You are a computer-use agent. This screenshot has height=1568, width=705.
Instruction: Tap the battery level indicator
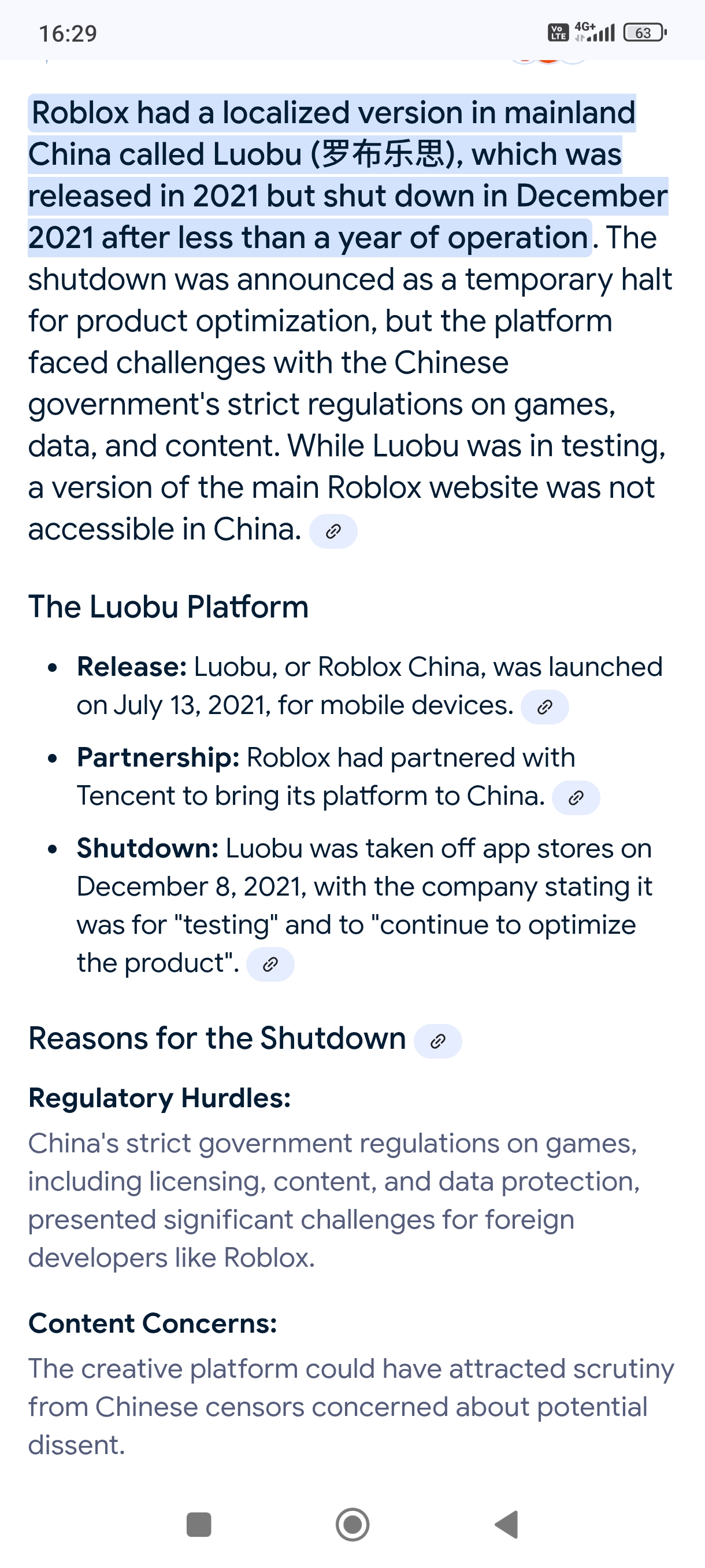644,33
